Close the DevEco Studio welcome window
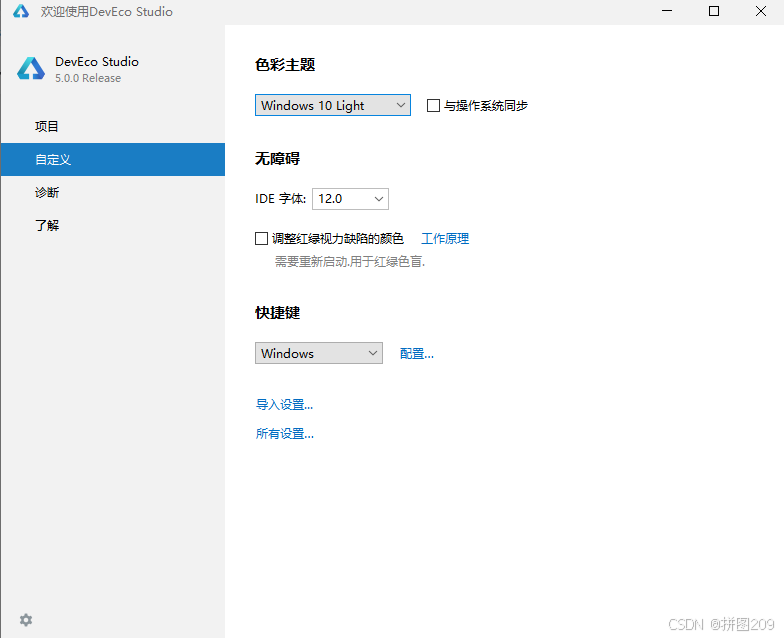The width and height of the screenshot is (784, 638). pos(760,11)
